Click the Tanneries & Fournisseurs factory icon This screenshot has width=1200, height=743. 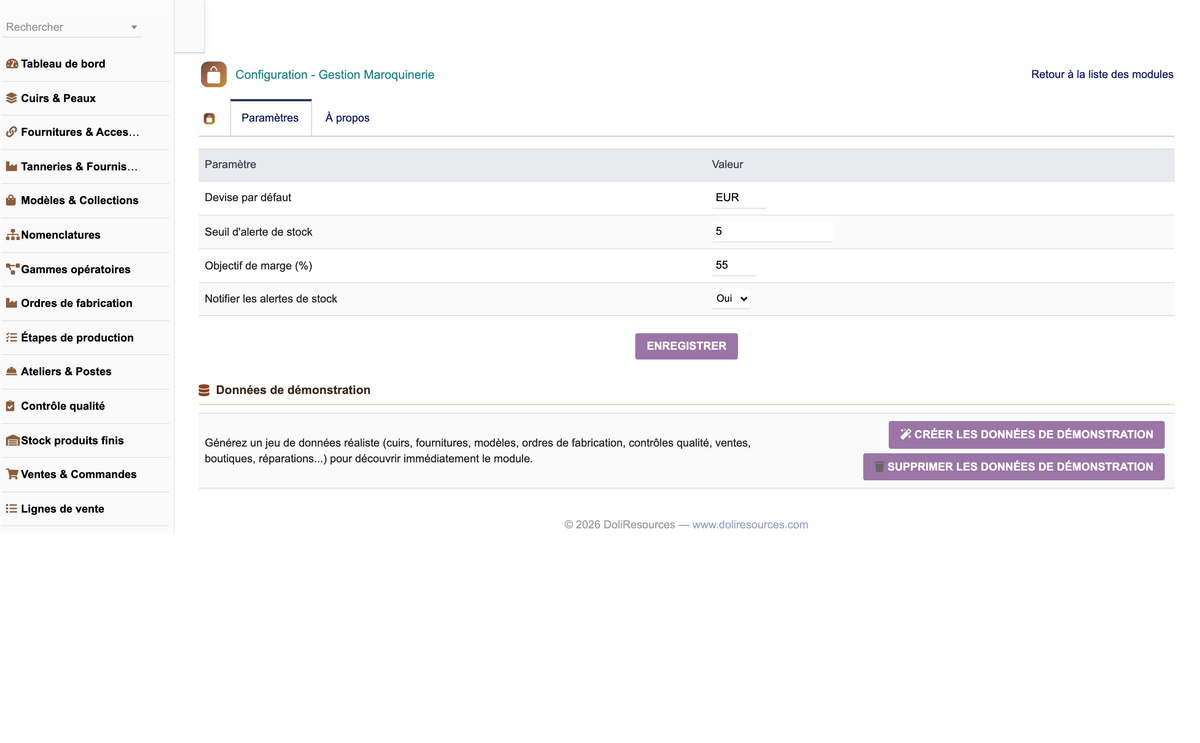click(12, 167)
